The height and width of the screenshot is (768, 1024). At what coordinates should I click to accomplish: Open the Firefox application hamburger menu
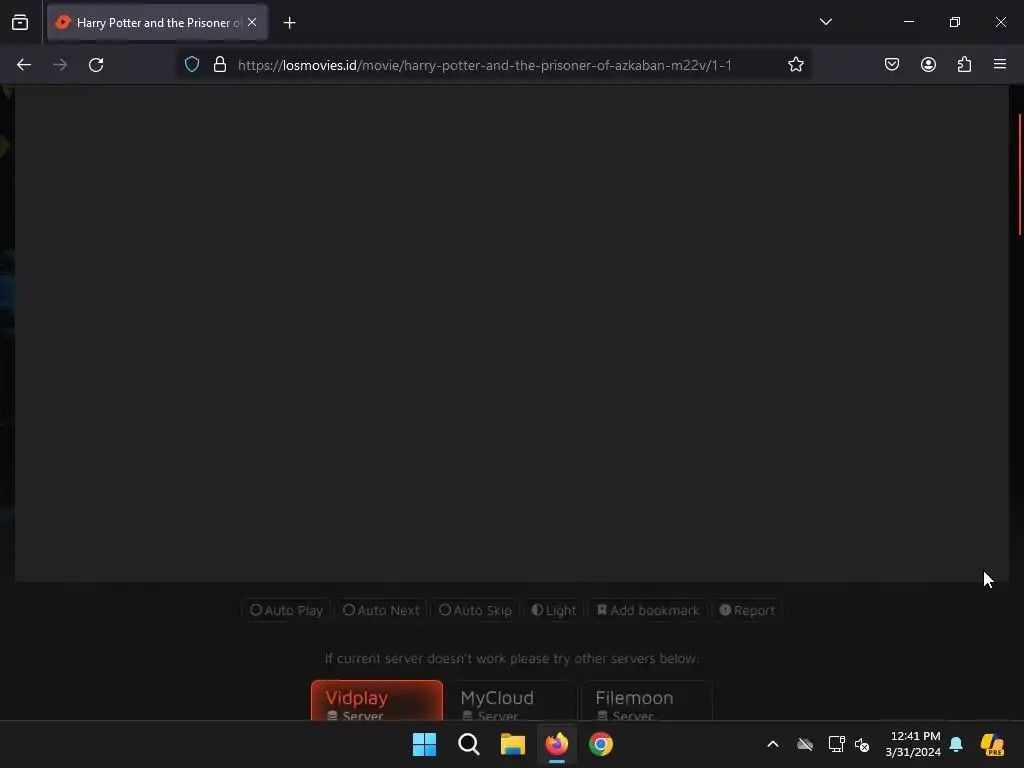point(1000,65)
